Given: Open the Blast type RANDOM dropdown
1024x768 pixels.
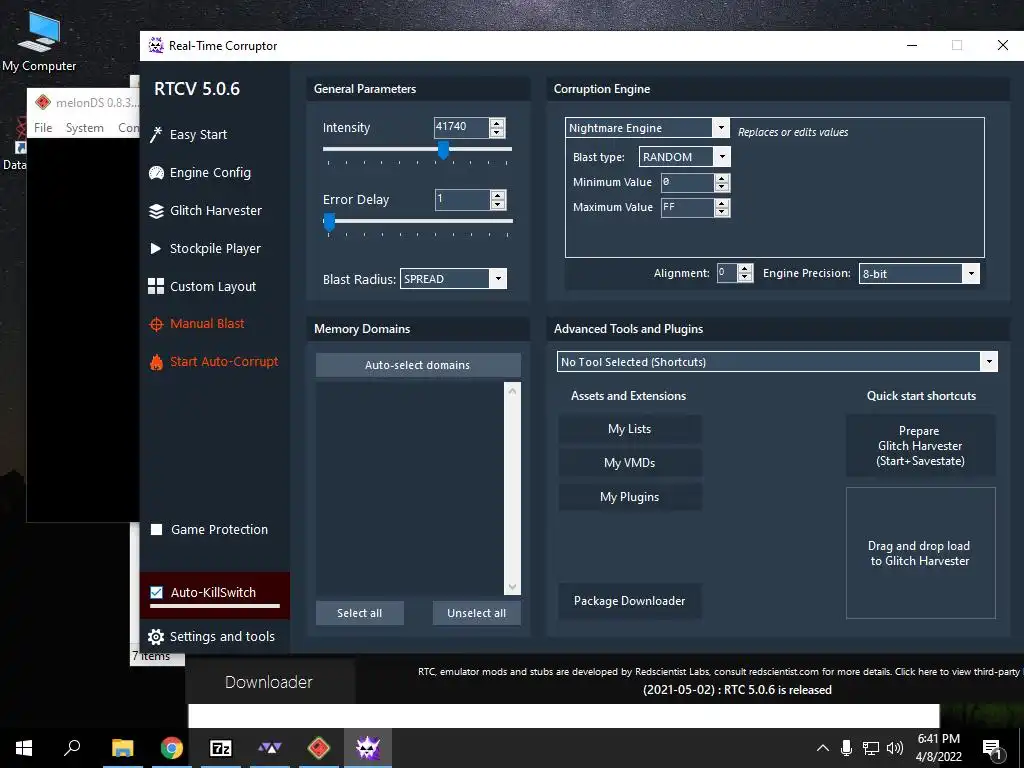Looking at the screenshot, I should (x=722, y=157).
